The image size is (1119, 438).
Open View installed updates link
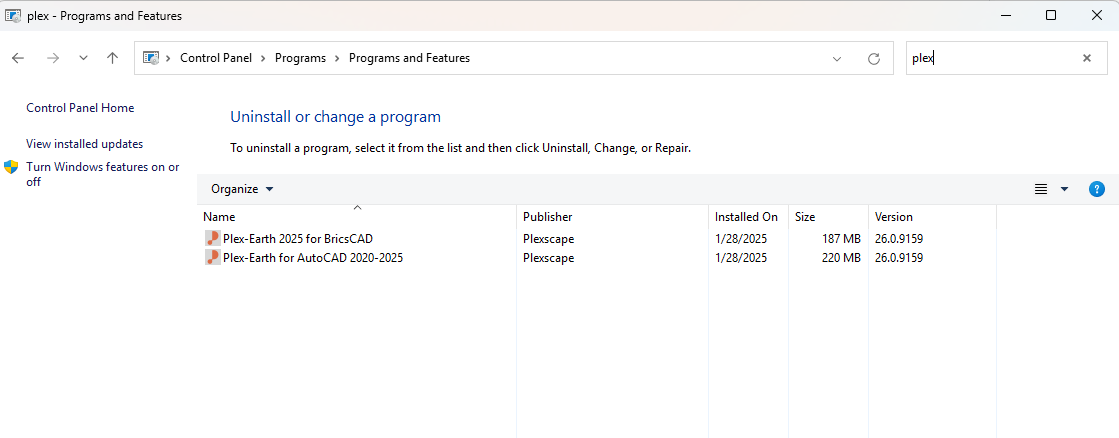coord(84,143)
